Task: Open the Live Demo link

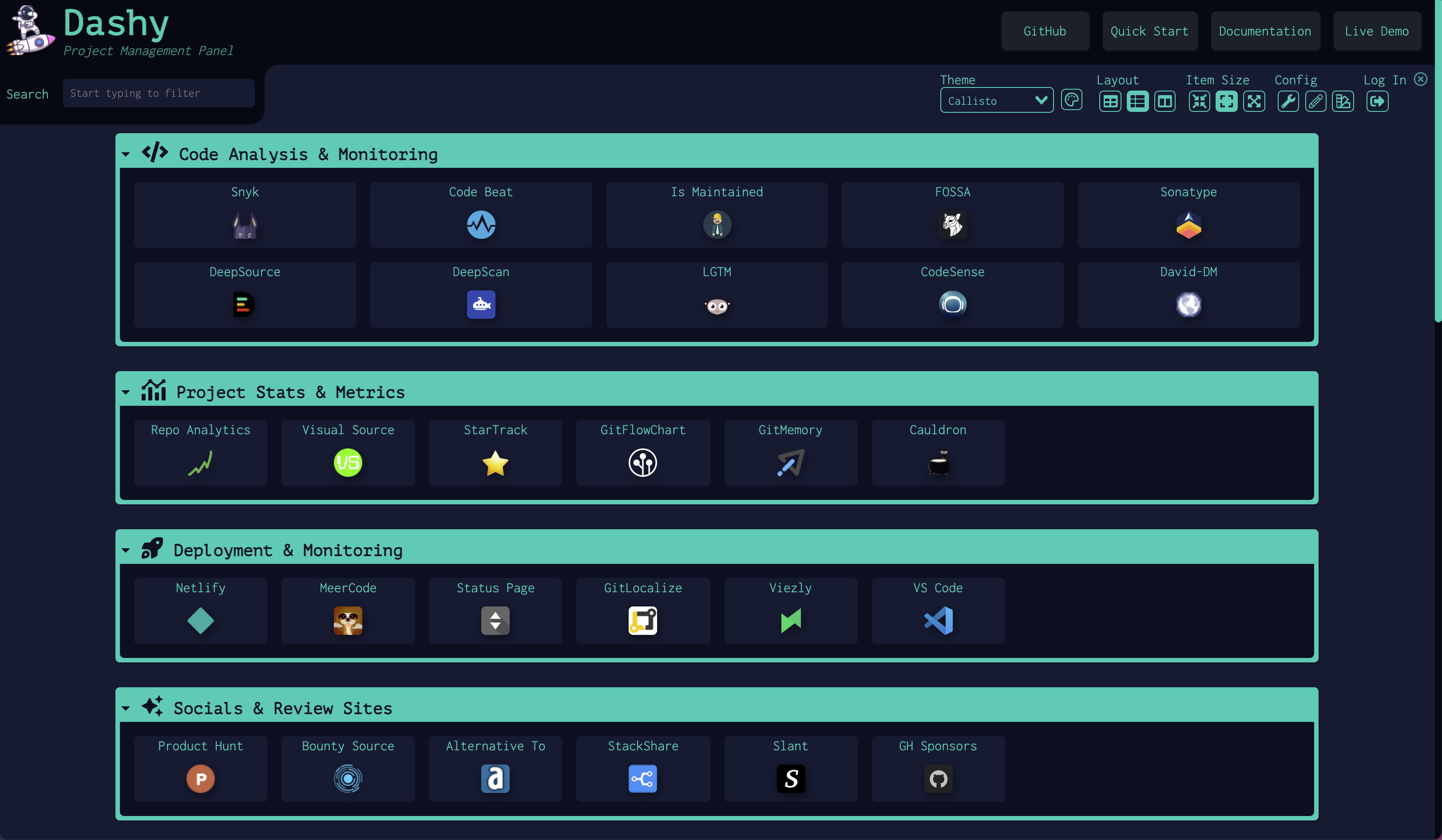Action: [1376, 32]
